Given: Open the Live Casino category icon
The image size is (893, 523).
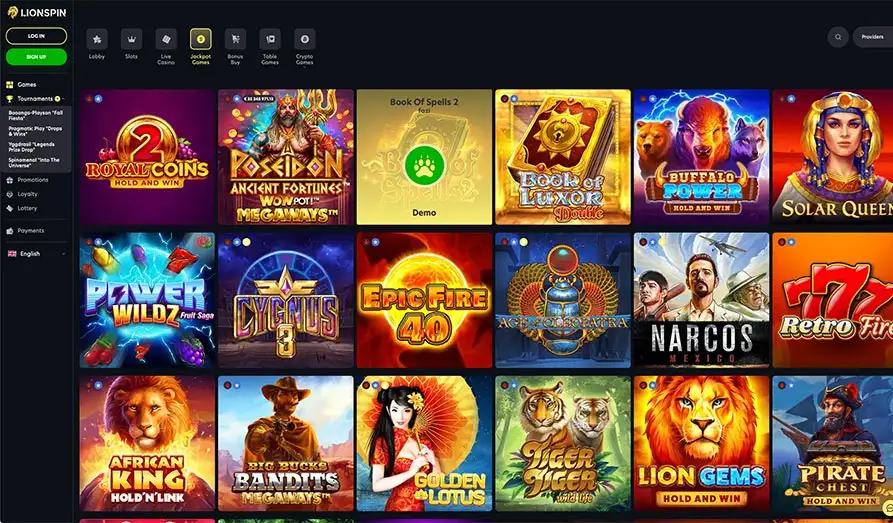Looking at the screenshot, I should tap(166, 39).
